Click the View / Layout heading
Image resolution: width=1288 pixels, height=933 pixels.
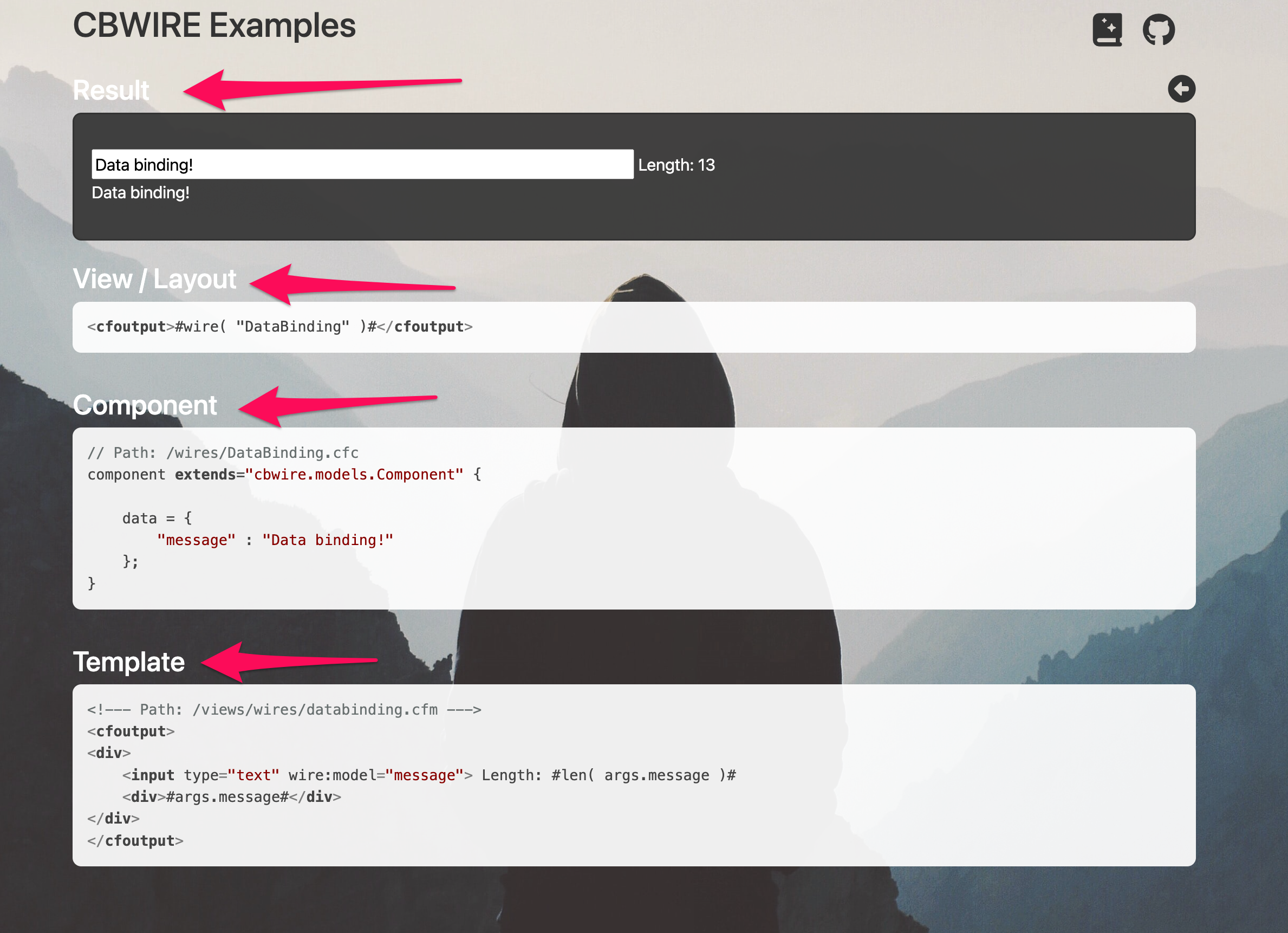[154, 279]
